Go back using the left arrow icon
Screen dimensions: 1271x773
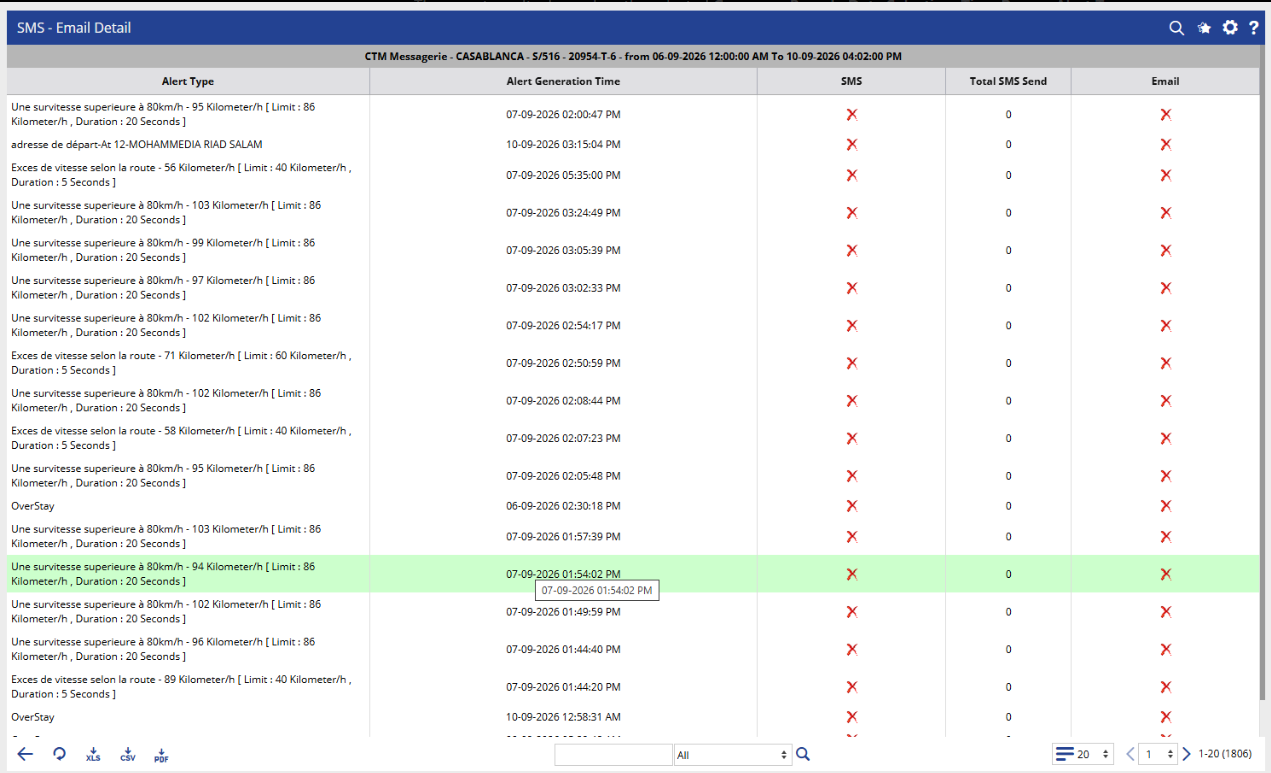(25, 754)
